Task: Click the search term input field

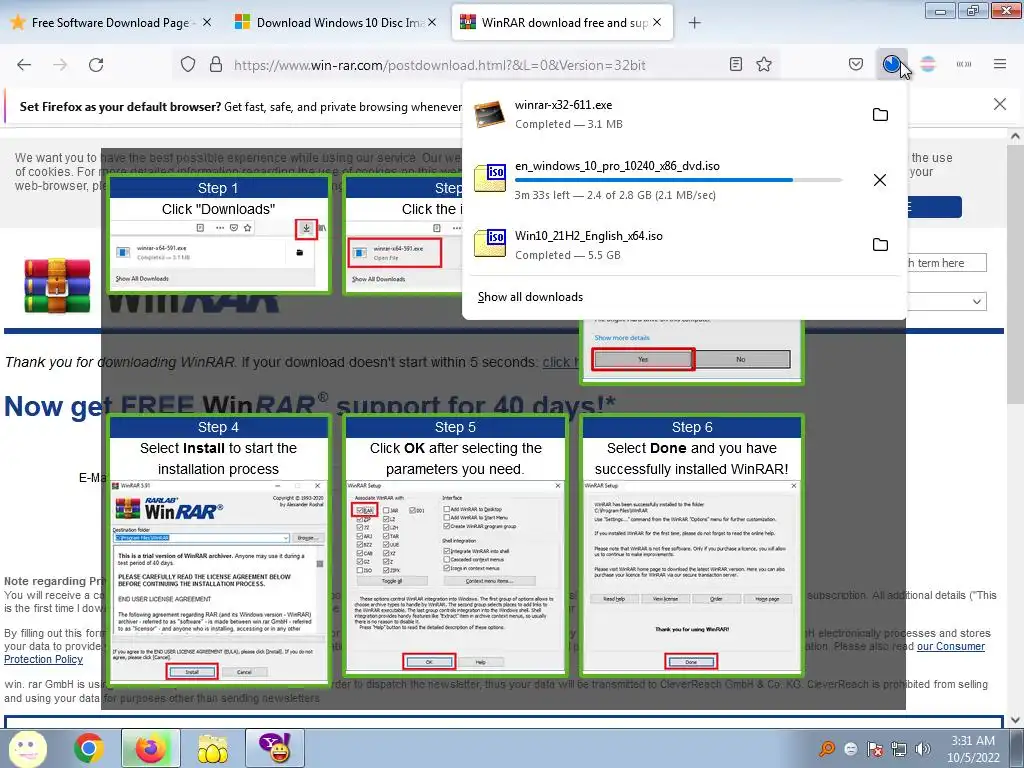Action: [x=946, y=263]
